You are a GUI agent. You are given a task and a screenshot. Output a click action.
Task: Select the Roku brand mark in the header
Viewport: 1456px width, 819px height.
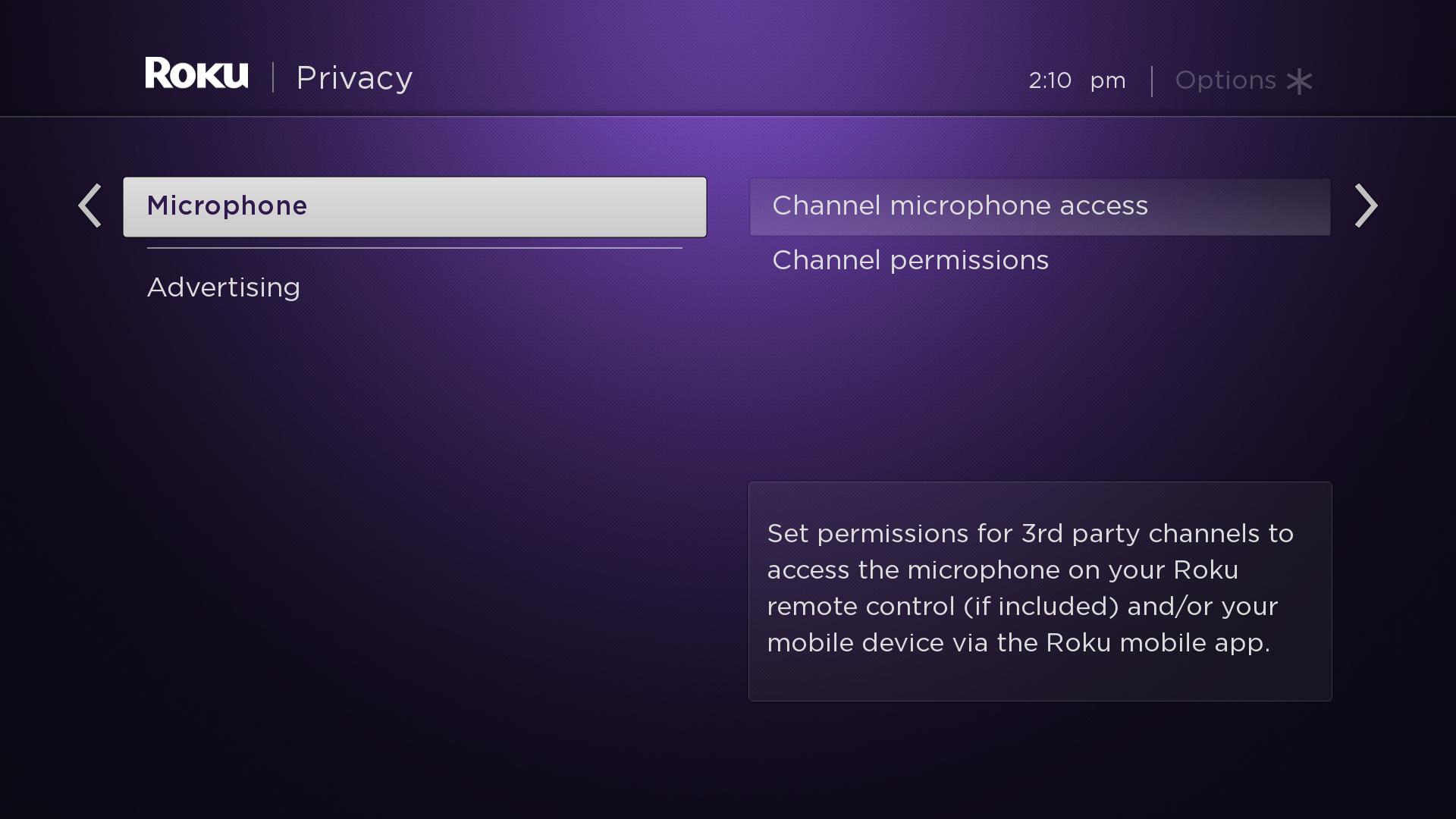[x=196, y=74]
